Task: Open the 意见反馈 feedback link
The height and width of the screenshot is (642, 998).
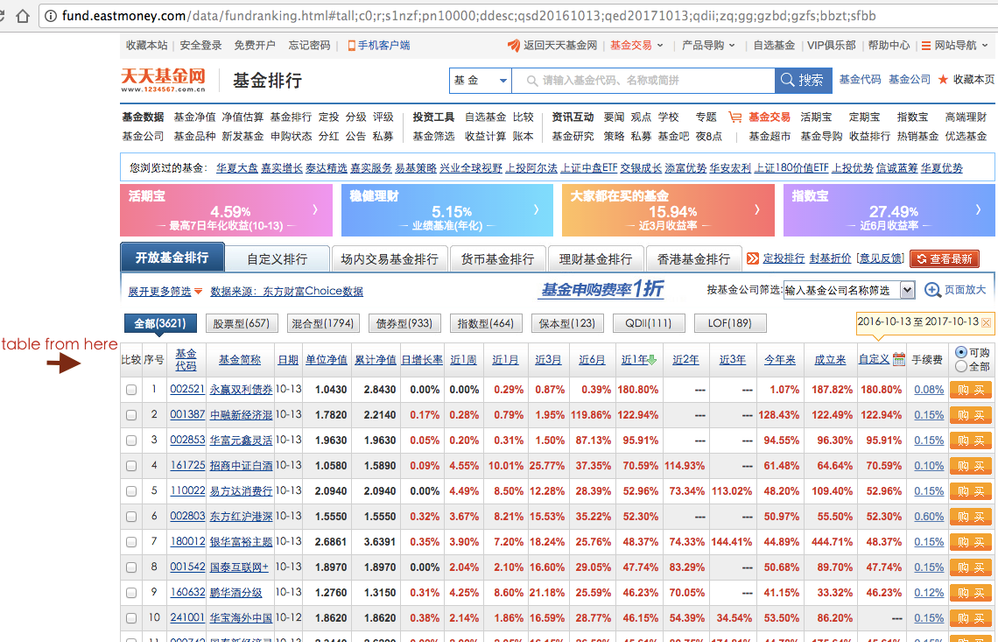Action: tap(881, 258)
